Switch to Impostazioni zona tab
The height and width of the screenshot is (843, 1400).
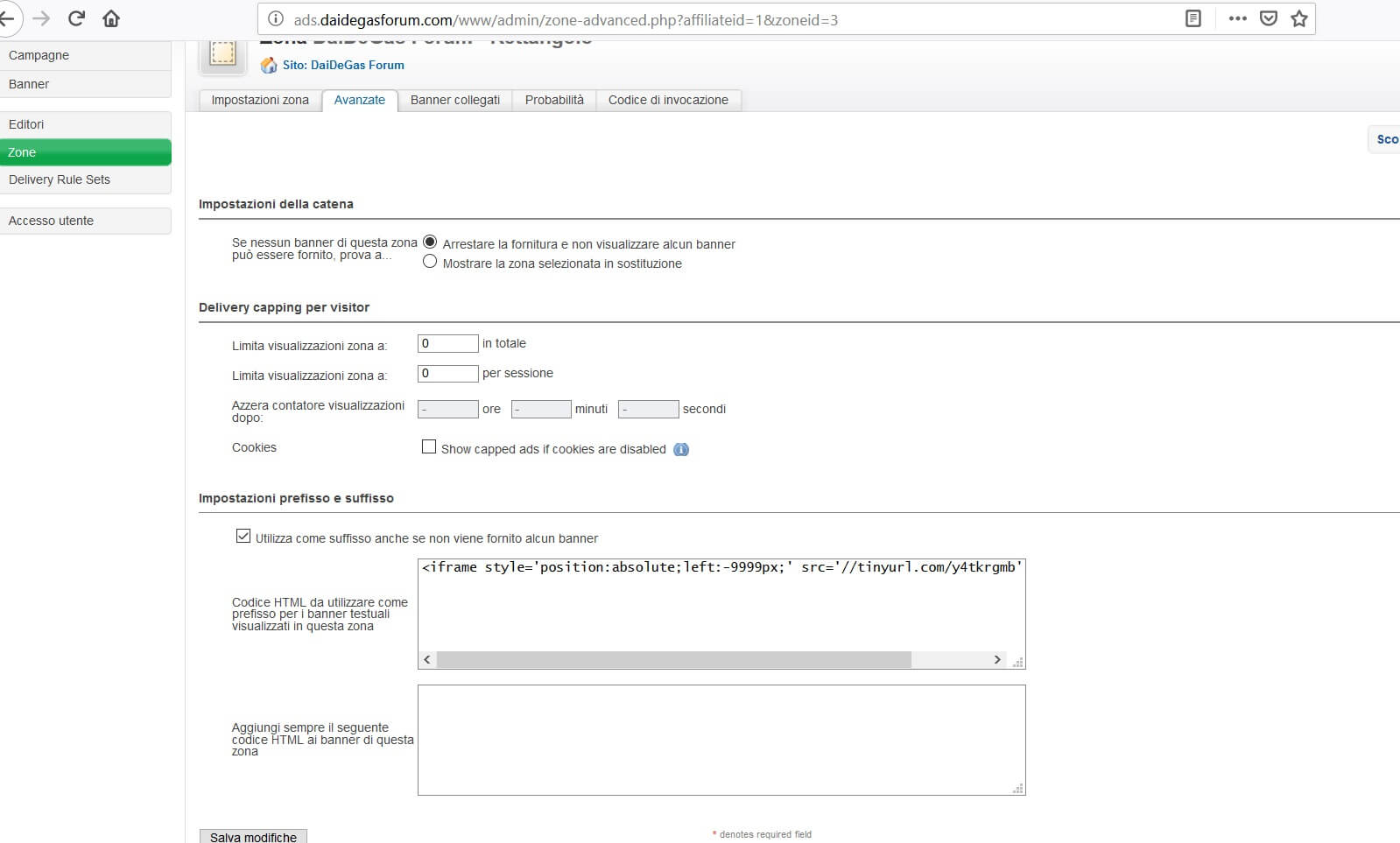tap(260, 100)
